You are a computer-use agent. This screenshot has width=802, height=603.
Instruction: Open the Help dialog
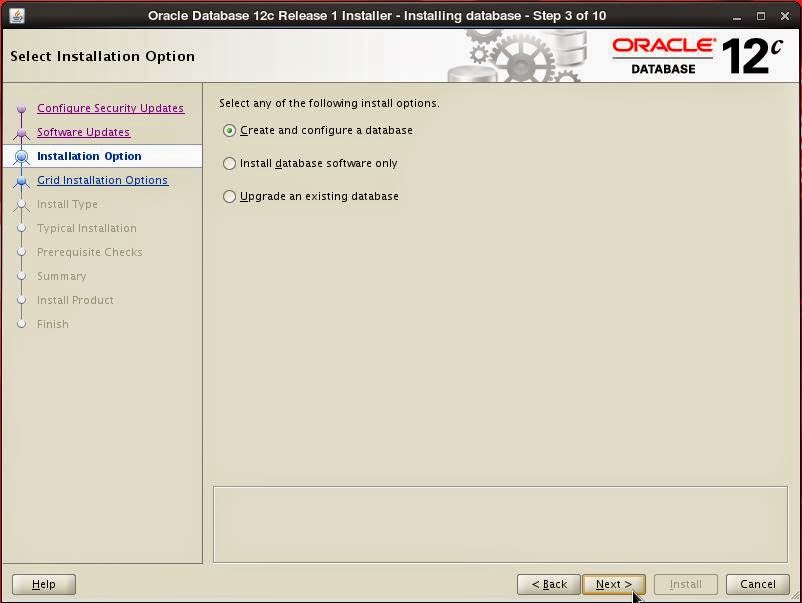point(43,584)
